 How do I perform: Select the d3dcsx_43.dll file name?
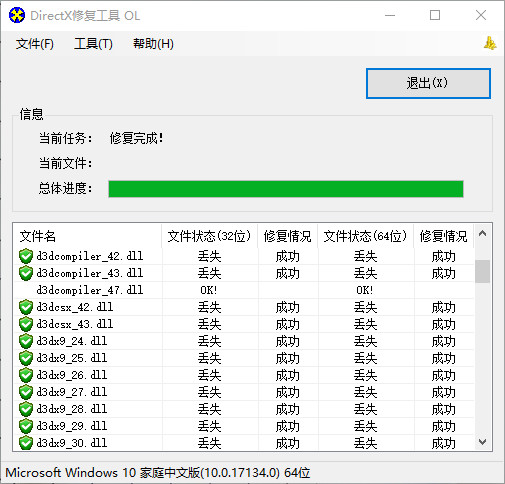click(75, 324)
